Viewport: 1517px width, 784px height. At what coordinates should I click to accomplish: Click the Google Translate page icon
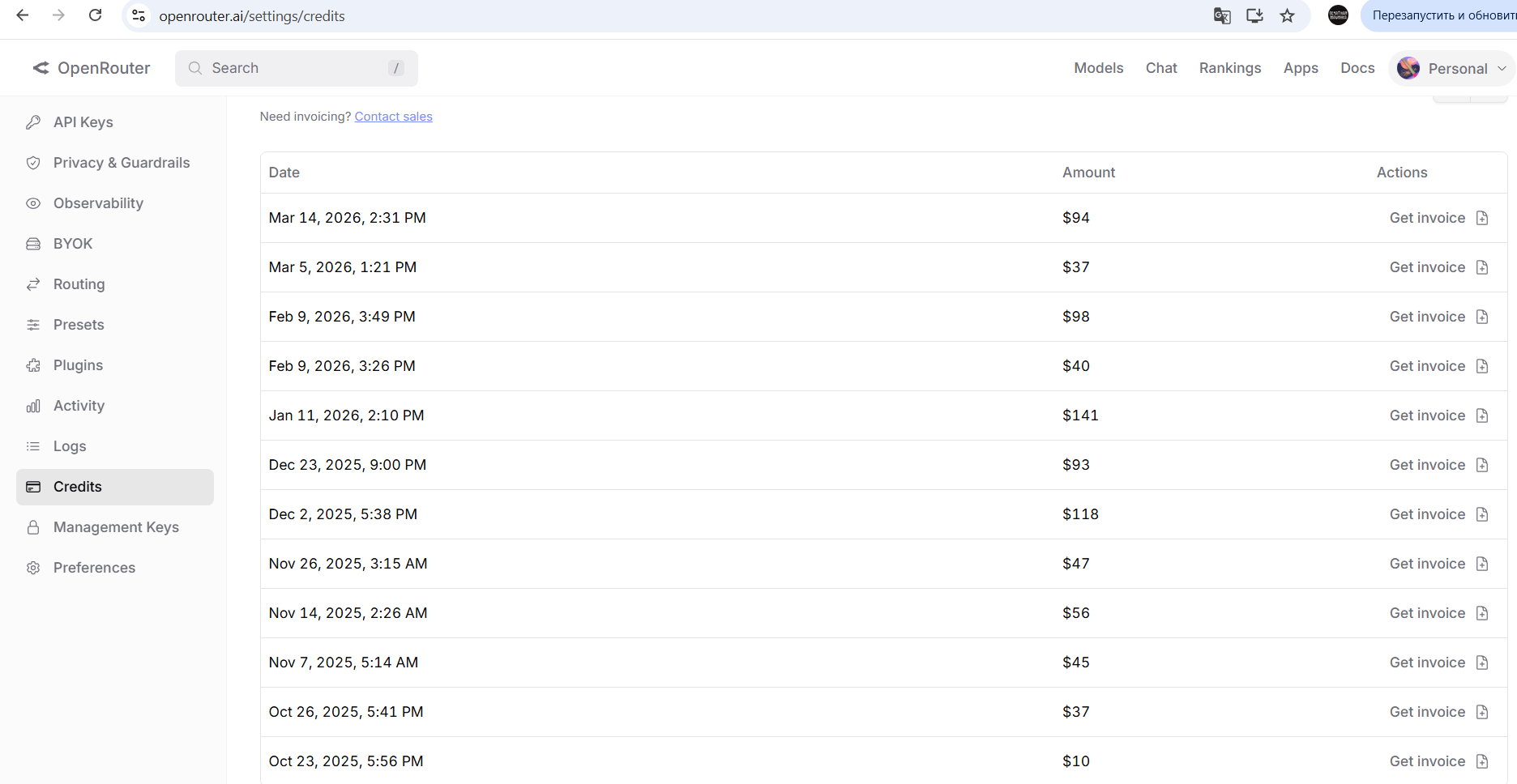coord(1222,15)
